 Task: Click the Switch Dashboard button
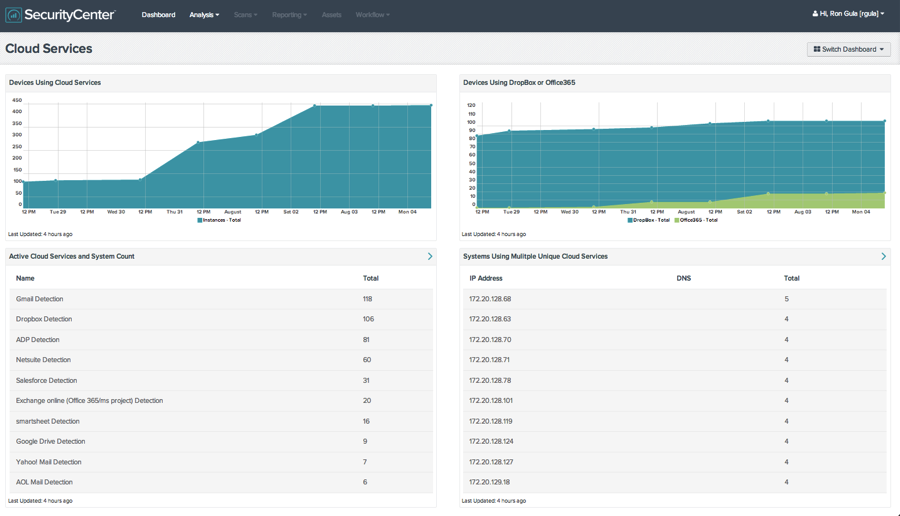(x=849, y=49)
